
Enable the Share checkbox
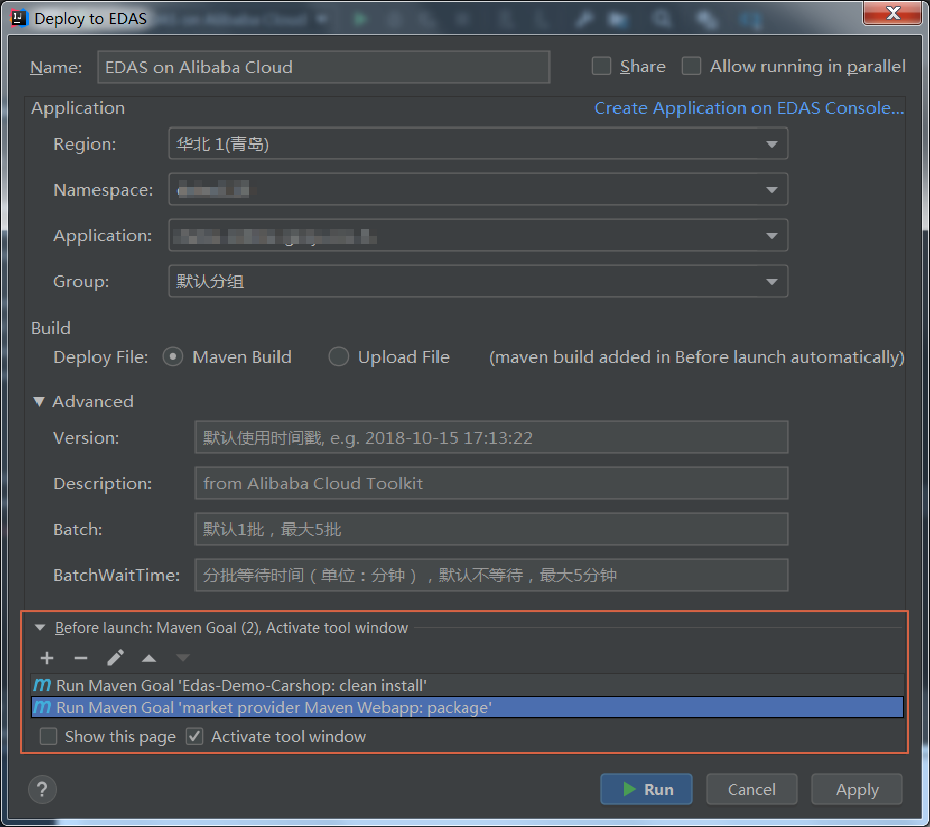pos(601,66)
